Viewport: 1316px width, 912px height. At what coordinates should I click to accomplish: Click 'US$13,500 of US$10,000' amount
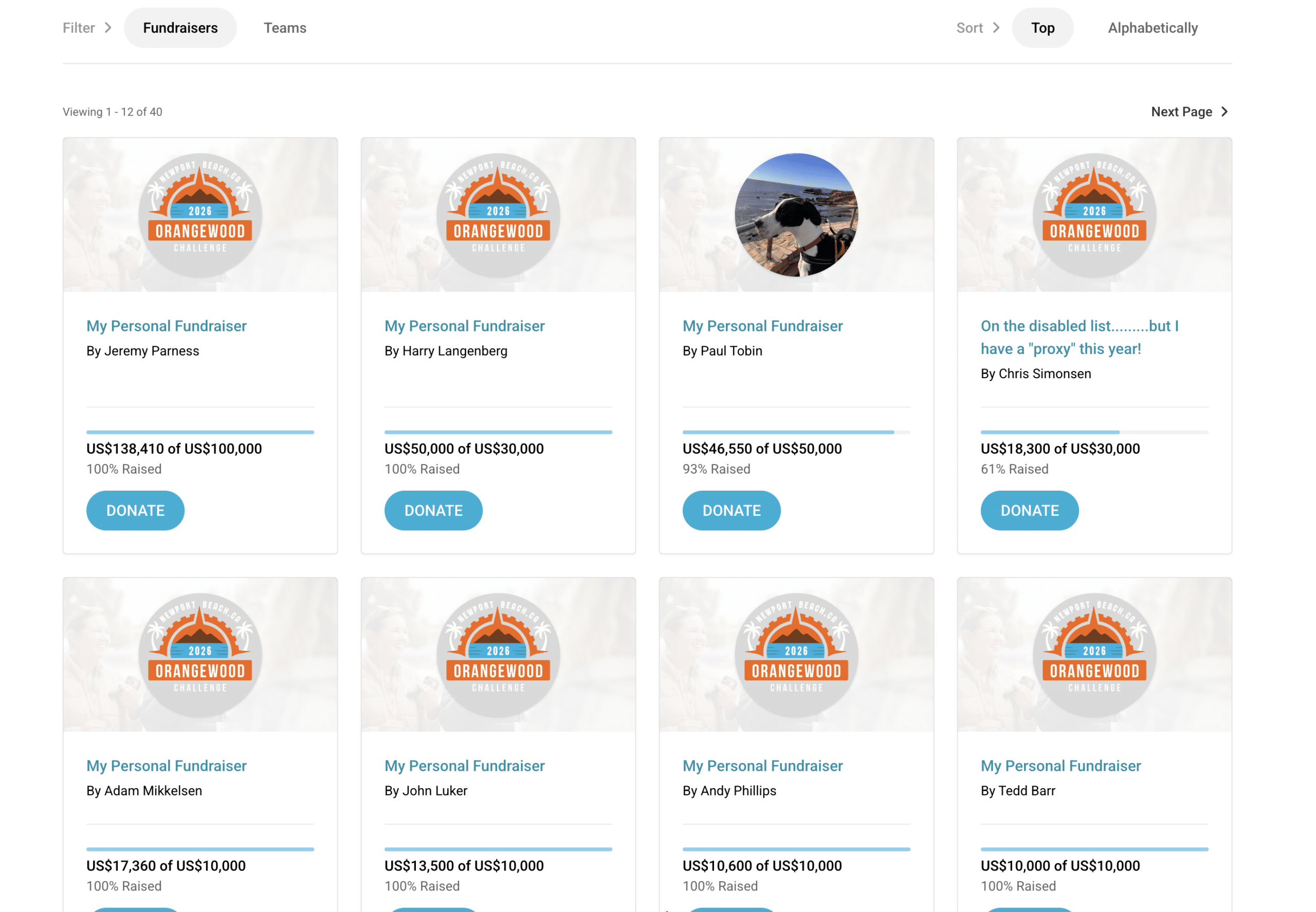coord(464,866)
